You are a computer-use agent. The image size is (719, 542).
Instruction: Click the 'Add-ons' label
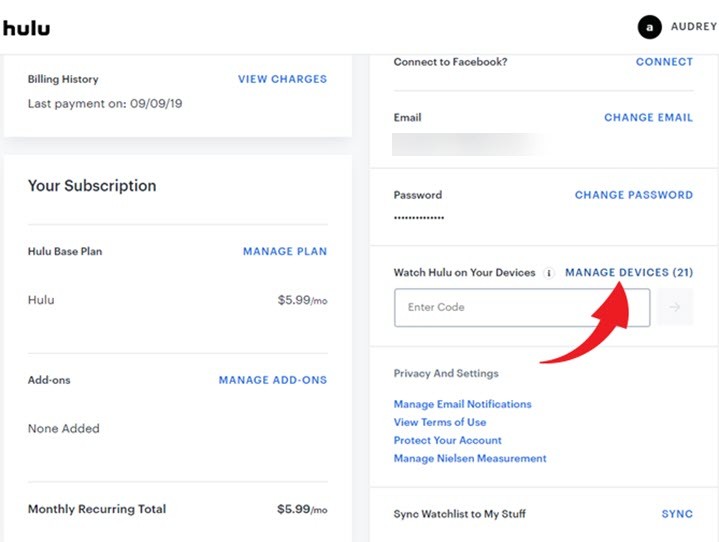click(x=49, y=380)
